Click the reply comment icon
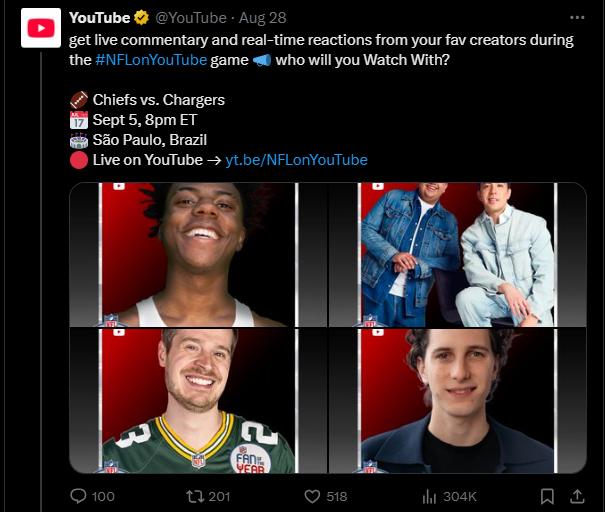Image resolution: width=605 pixels, height=512 pixels. pos(80,496)
